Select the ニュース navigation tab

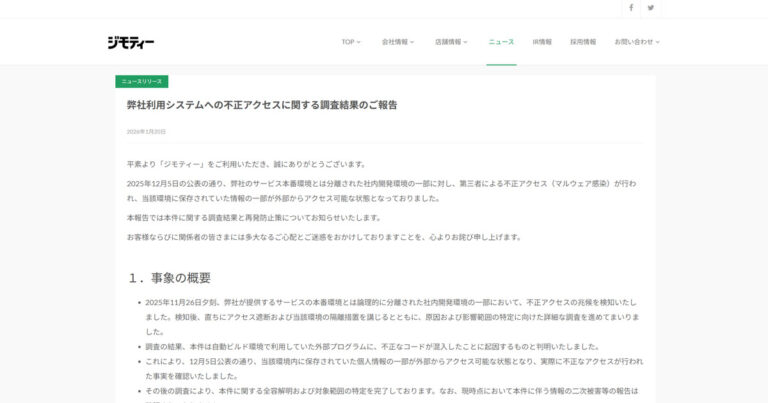[x=501, y=42]
